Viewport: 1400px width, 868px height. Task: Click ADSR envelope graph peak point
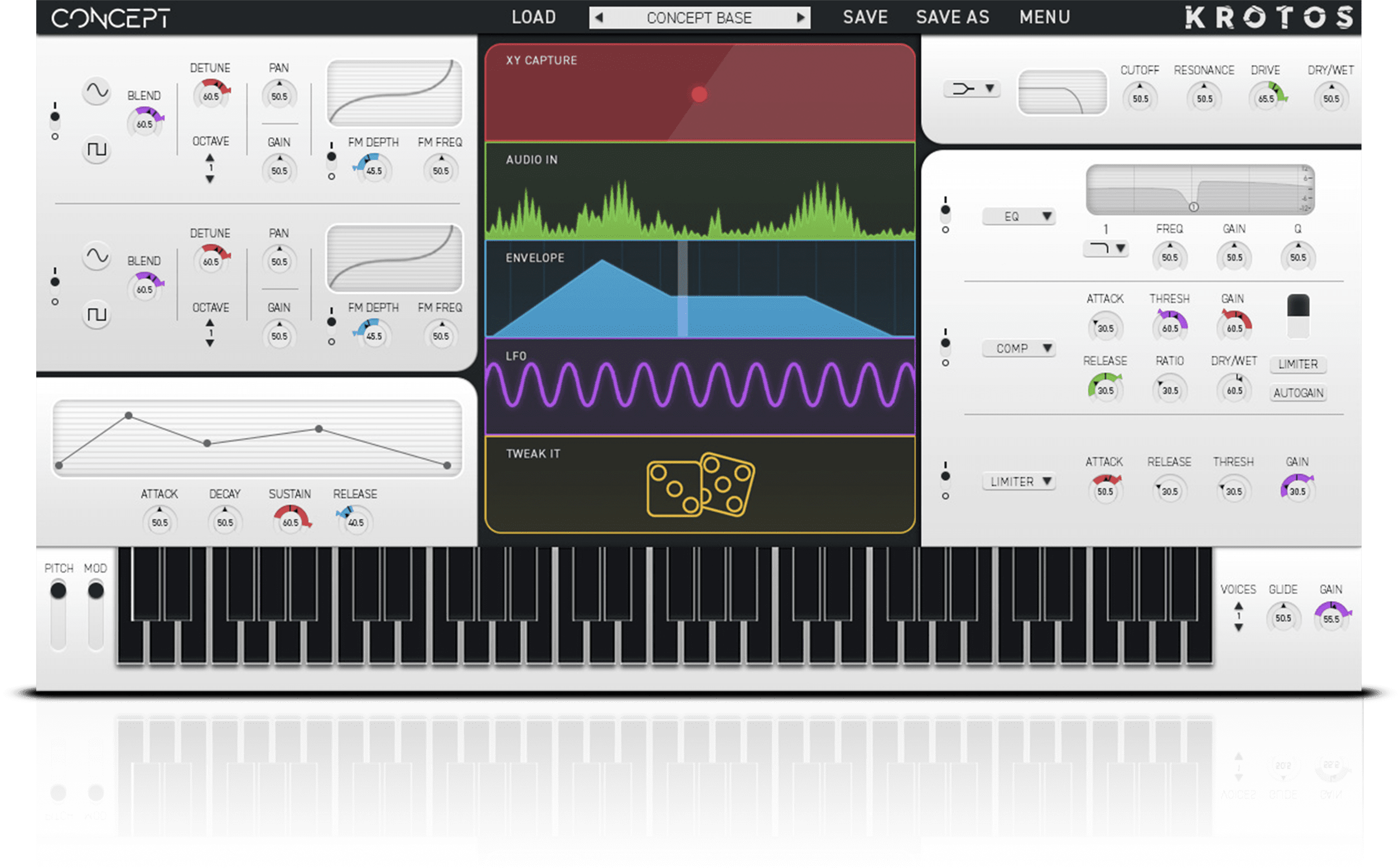tap(129, 415)
